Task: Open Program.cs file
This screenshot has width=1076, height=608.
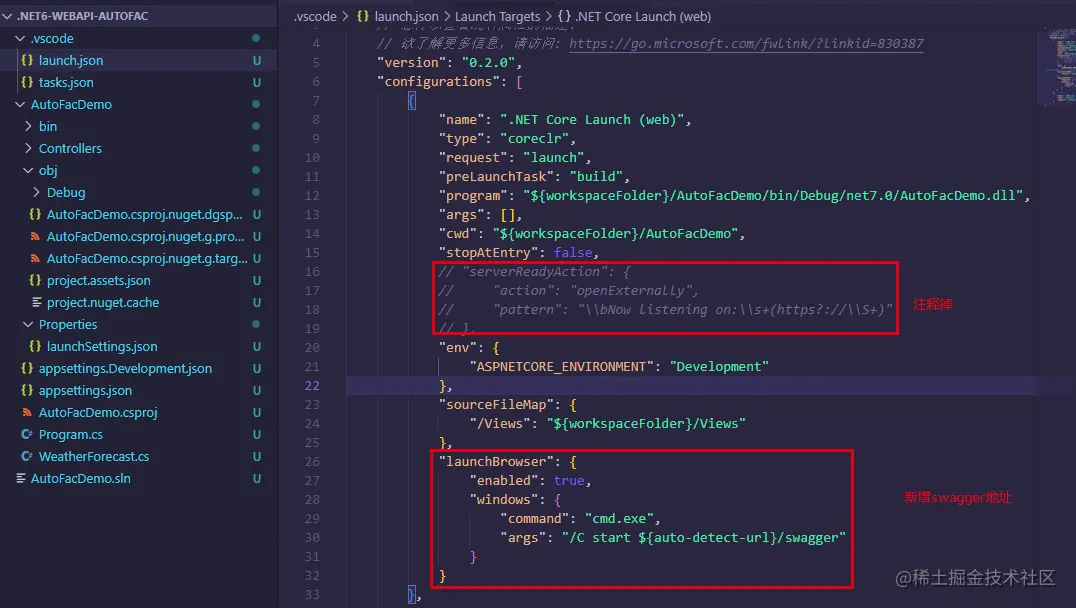Action: (x=71, y=434)
